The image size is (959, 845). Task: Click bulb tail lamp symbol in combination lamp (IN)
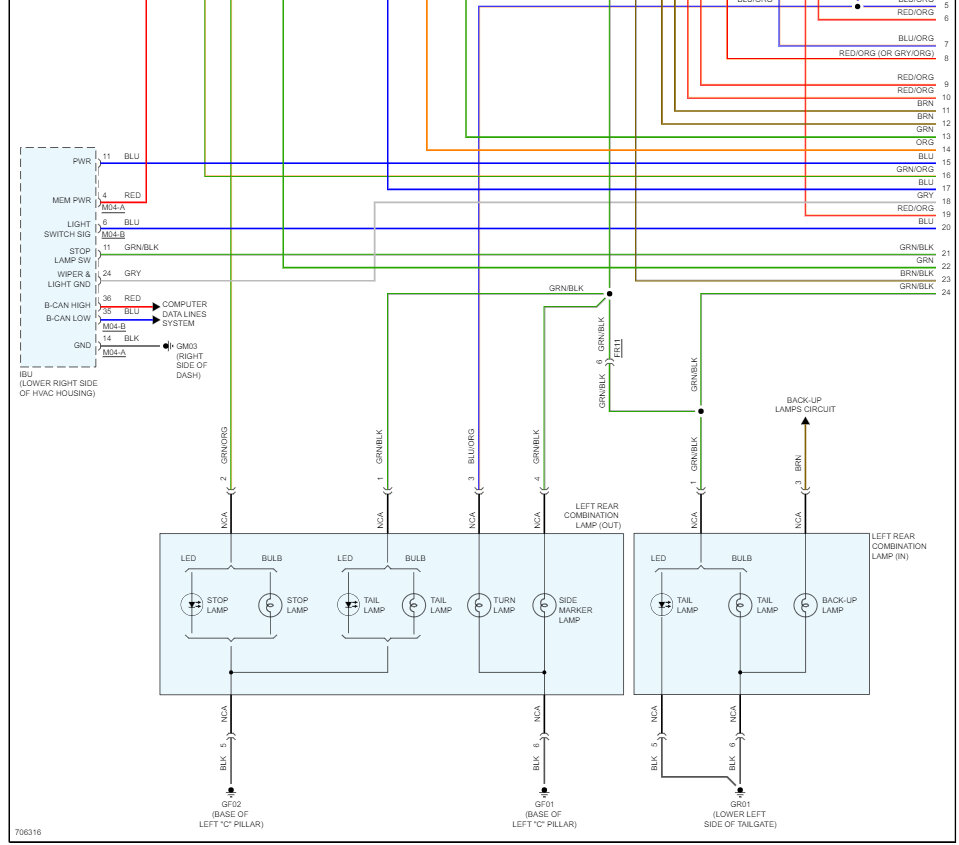click(x=740, y=605)
